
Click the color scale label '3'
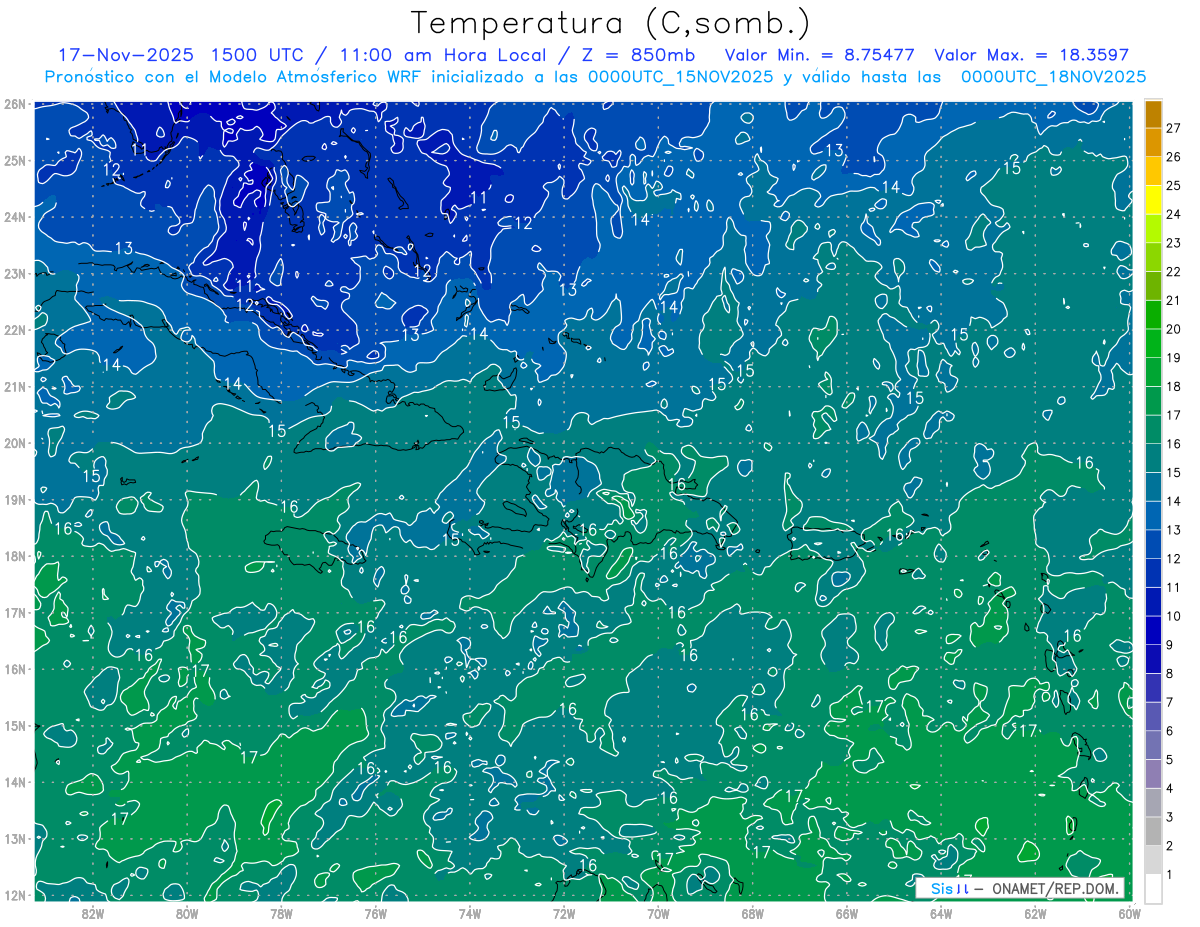click(x=1169, y=817)
